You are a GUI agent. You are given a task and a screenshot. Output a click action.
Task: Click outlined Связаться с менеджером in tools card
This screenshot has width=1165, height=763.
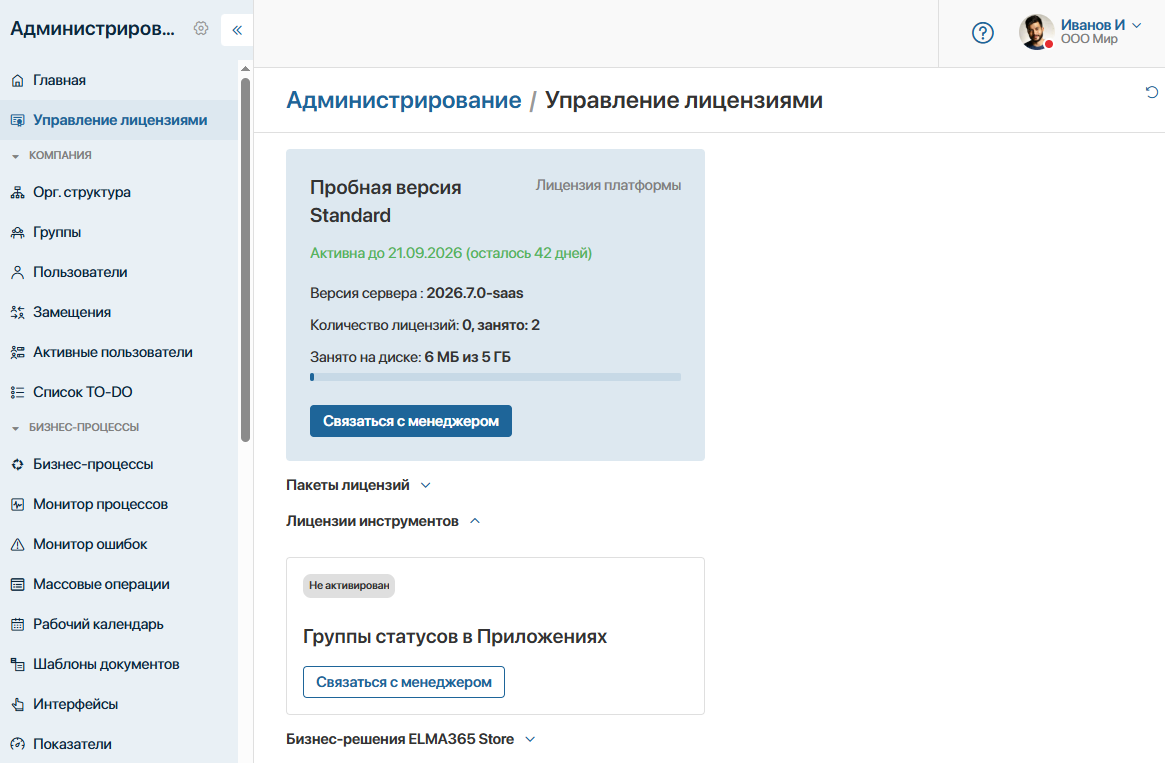point(403,682)
